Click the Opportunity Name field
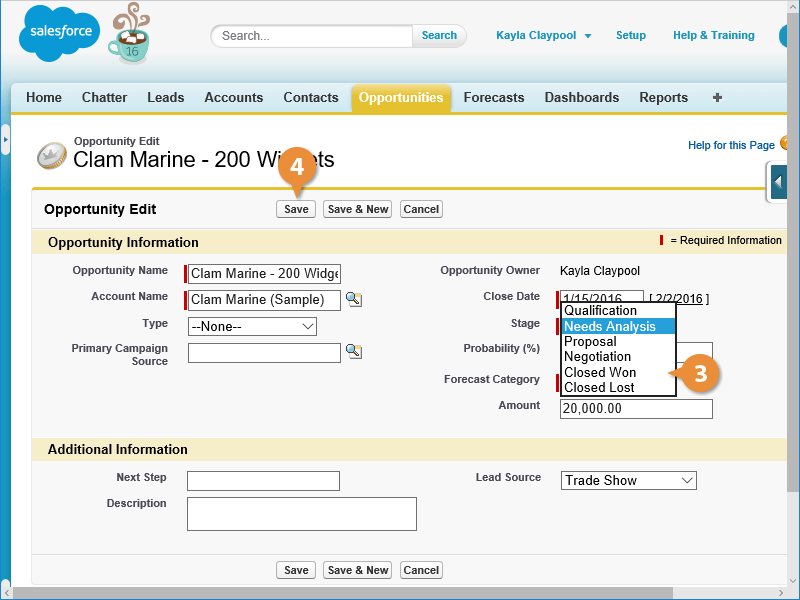The width and height of the screenshot is (800, 600). tap(264, 273)
